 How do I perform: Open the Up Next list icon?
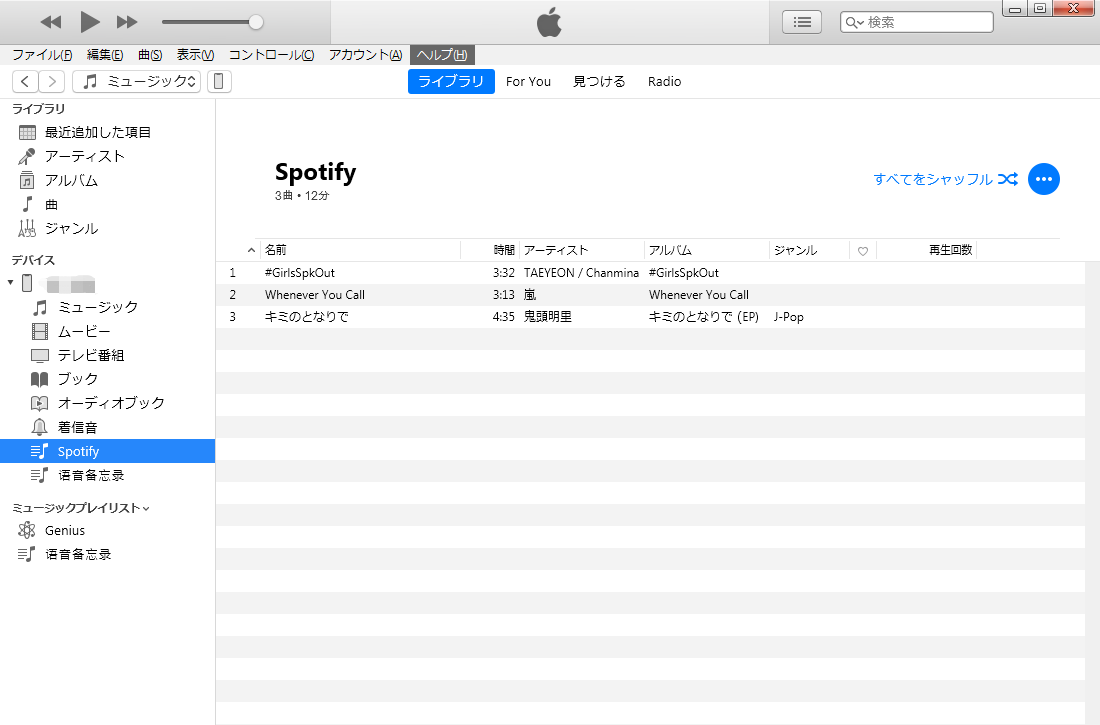(802, 22)
